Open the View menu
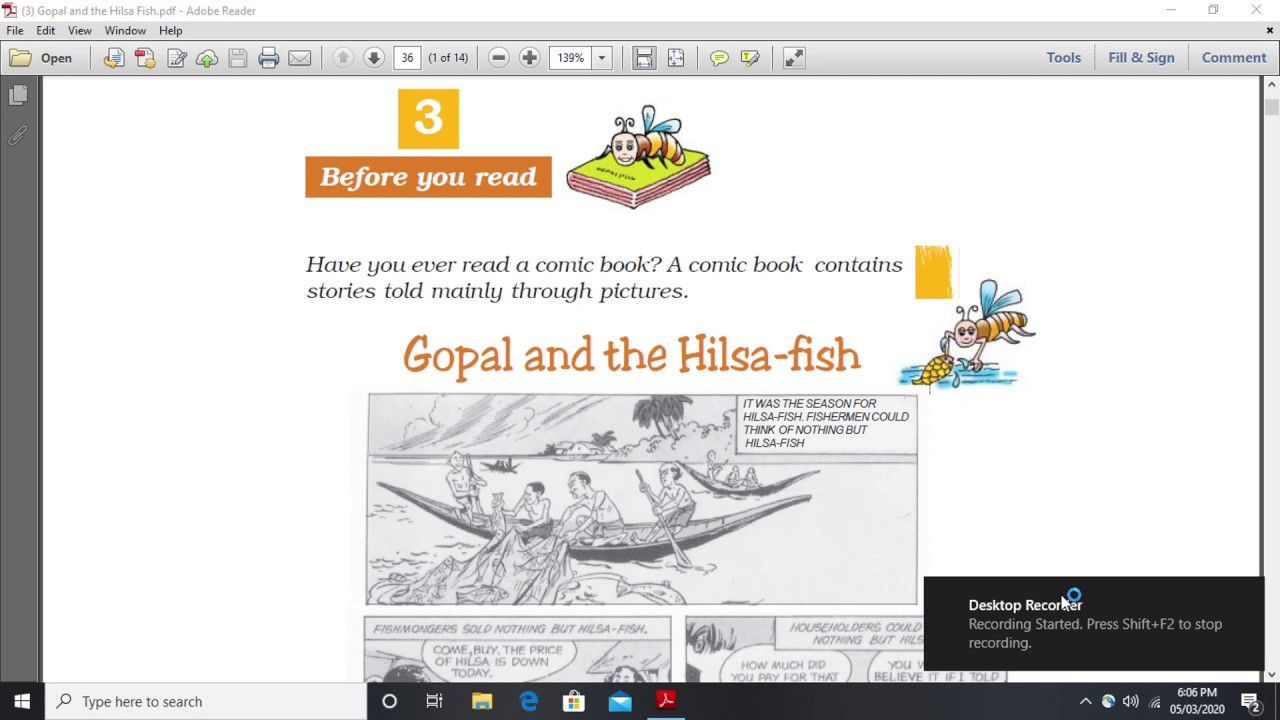This screenshot has width=1280, height=720. (80, 31)
